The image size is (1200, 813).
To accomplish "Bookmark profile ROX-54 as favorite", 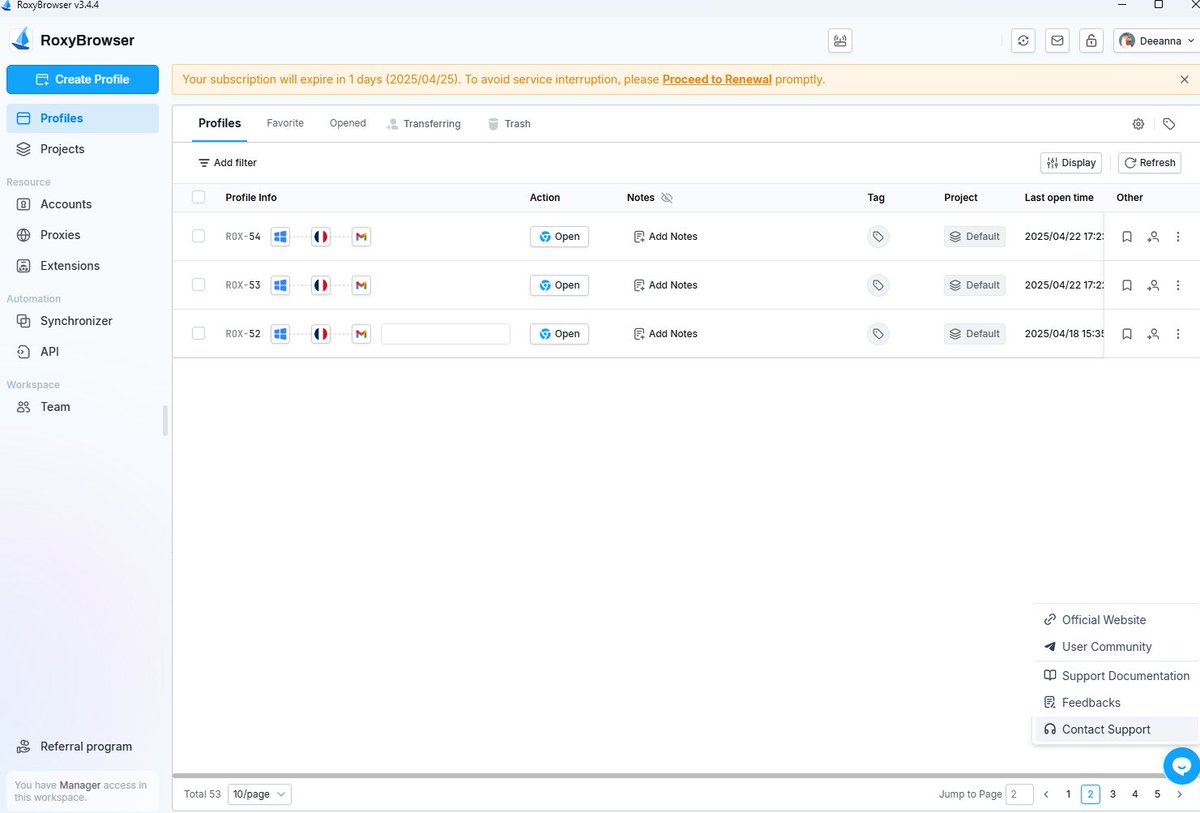I will (x=1127, y=237).
